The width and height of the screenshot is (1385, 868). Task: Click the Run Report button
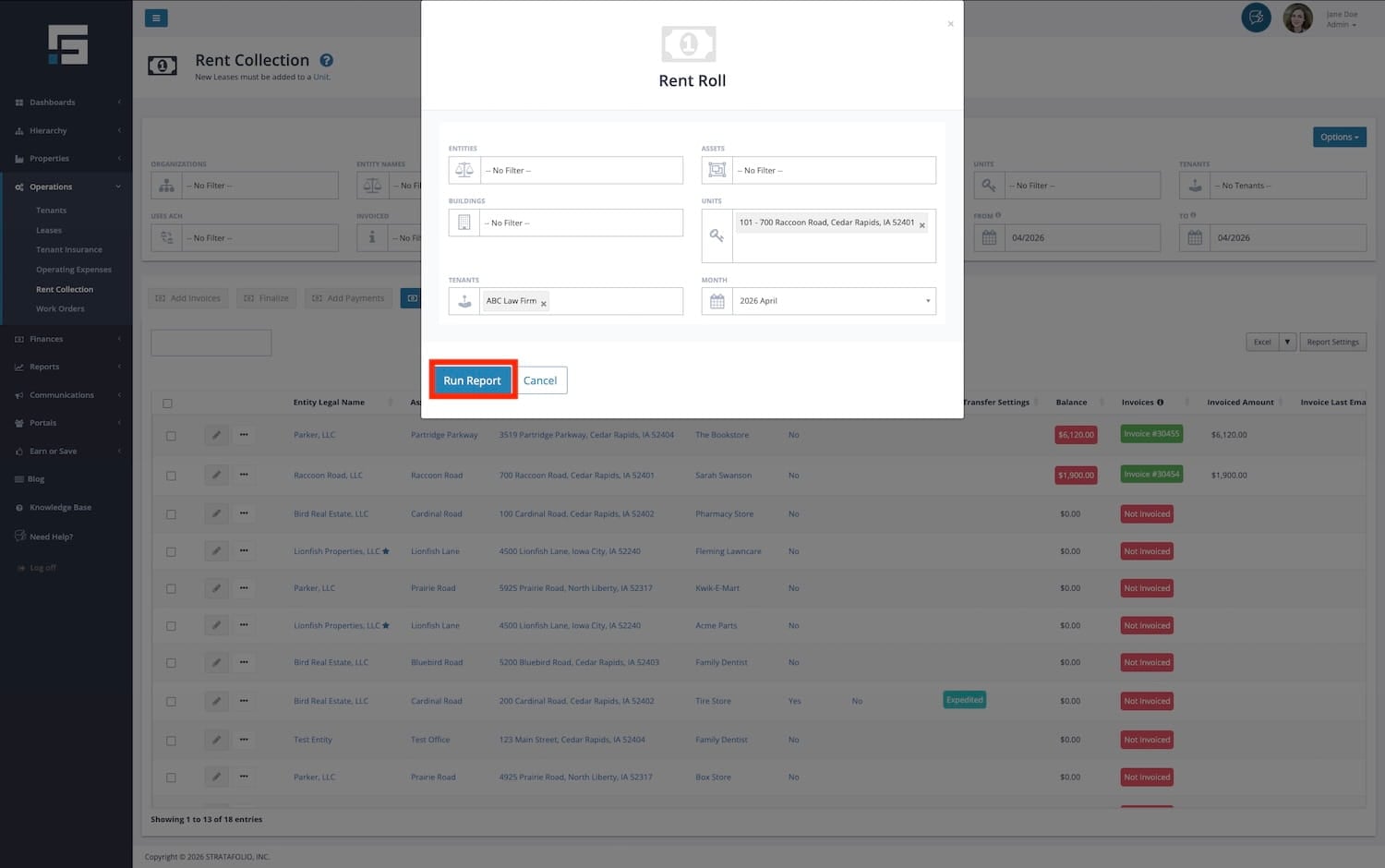(472, 380)
